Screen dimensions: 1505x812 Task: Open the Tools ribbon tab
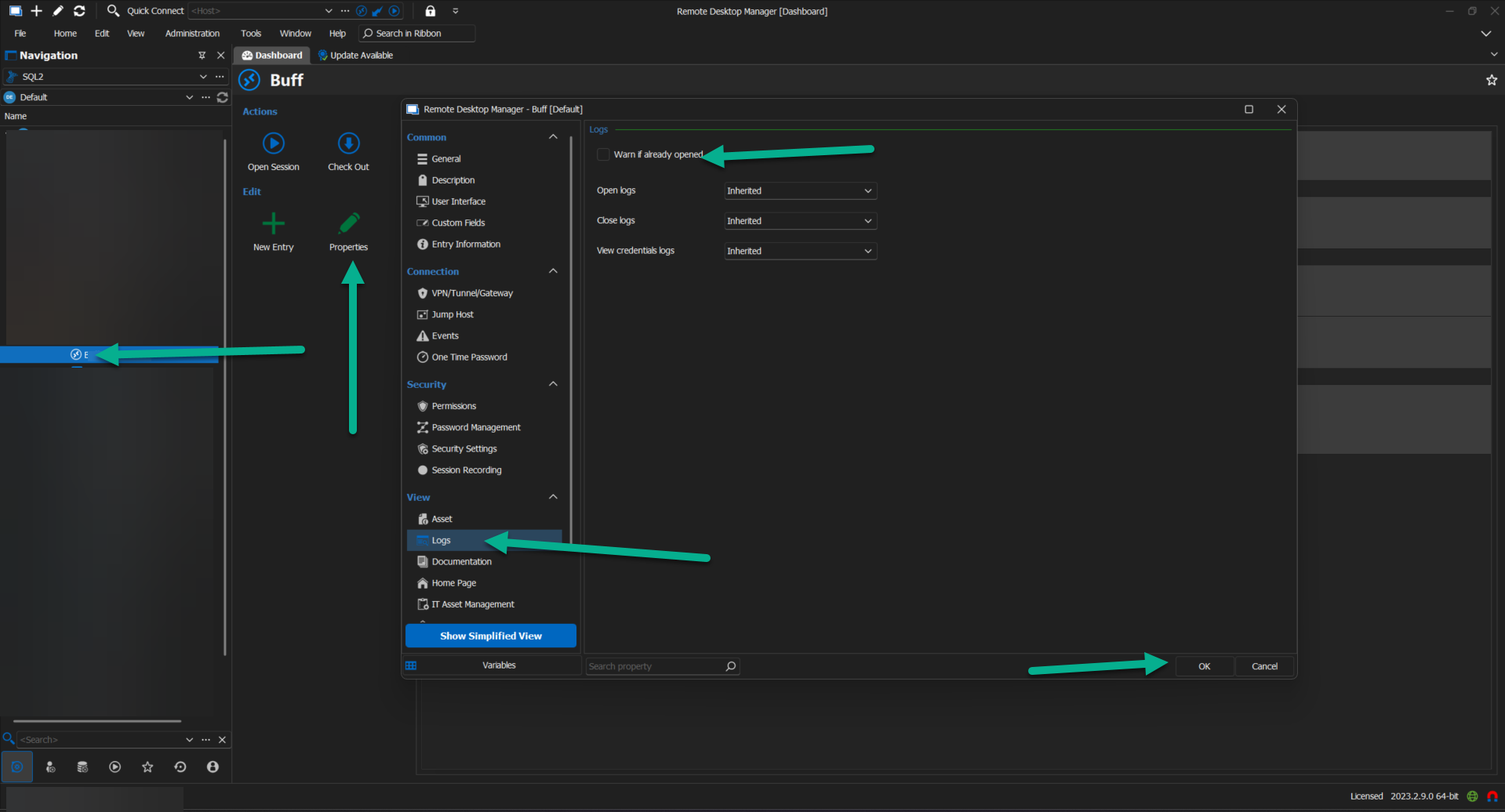[x=251, y=34]
